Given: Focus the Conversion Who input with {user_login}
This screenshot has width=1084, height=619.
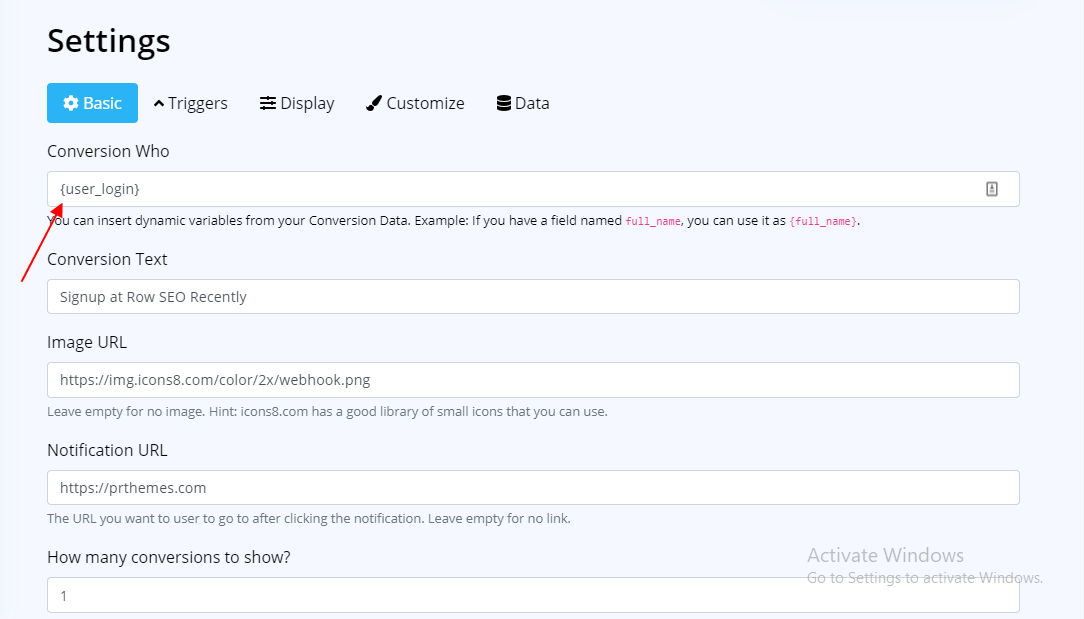Looking at the screenshot, I should pos(533,189).
